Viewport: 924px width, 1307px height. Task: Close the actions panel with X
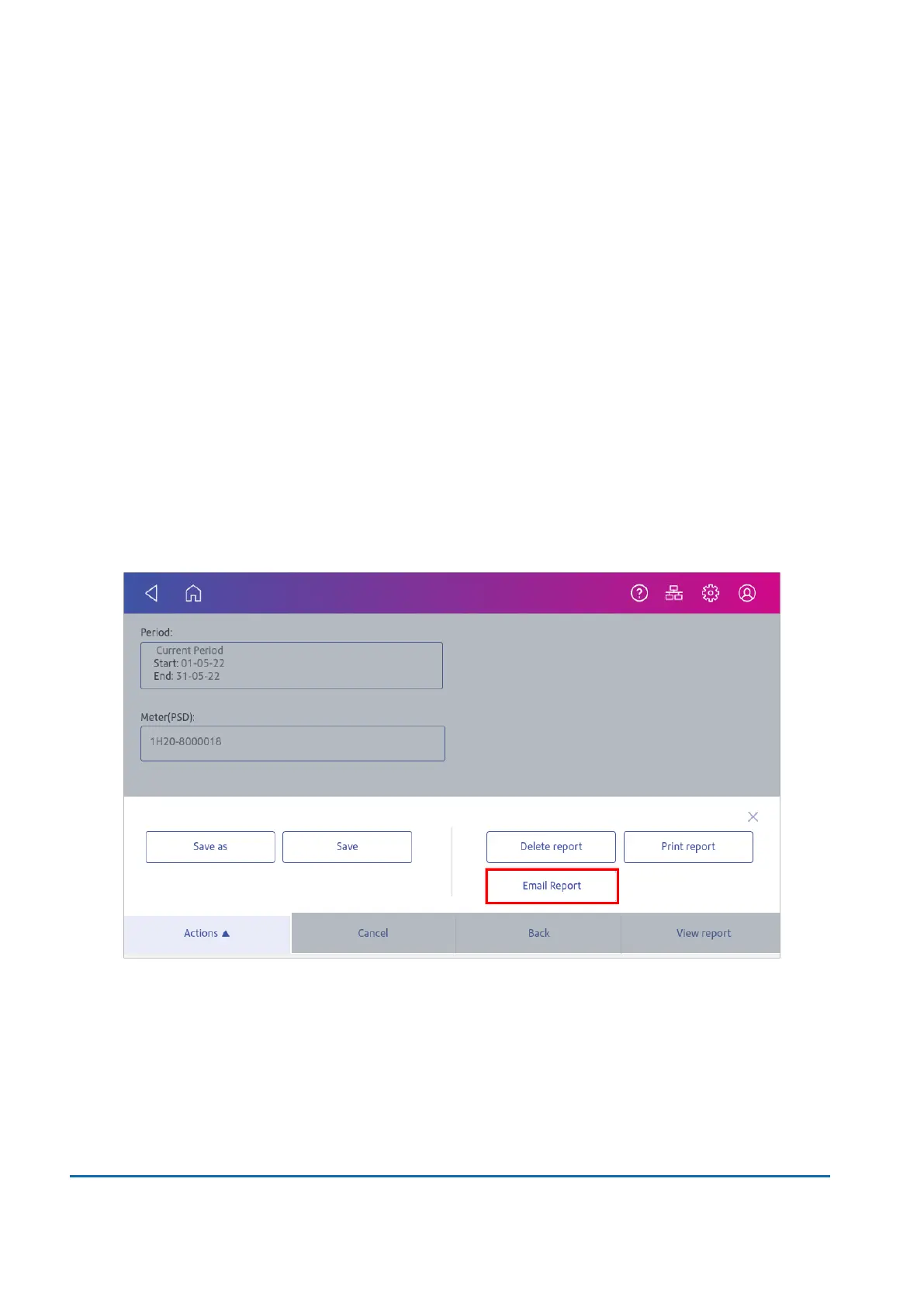tap(753, 816)
